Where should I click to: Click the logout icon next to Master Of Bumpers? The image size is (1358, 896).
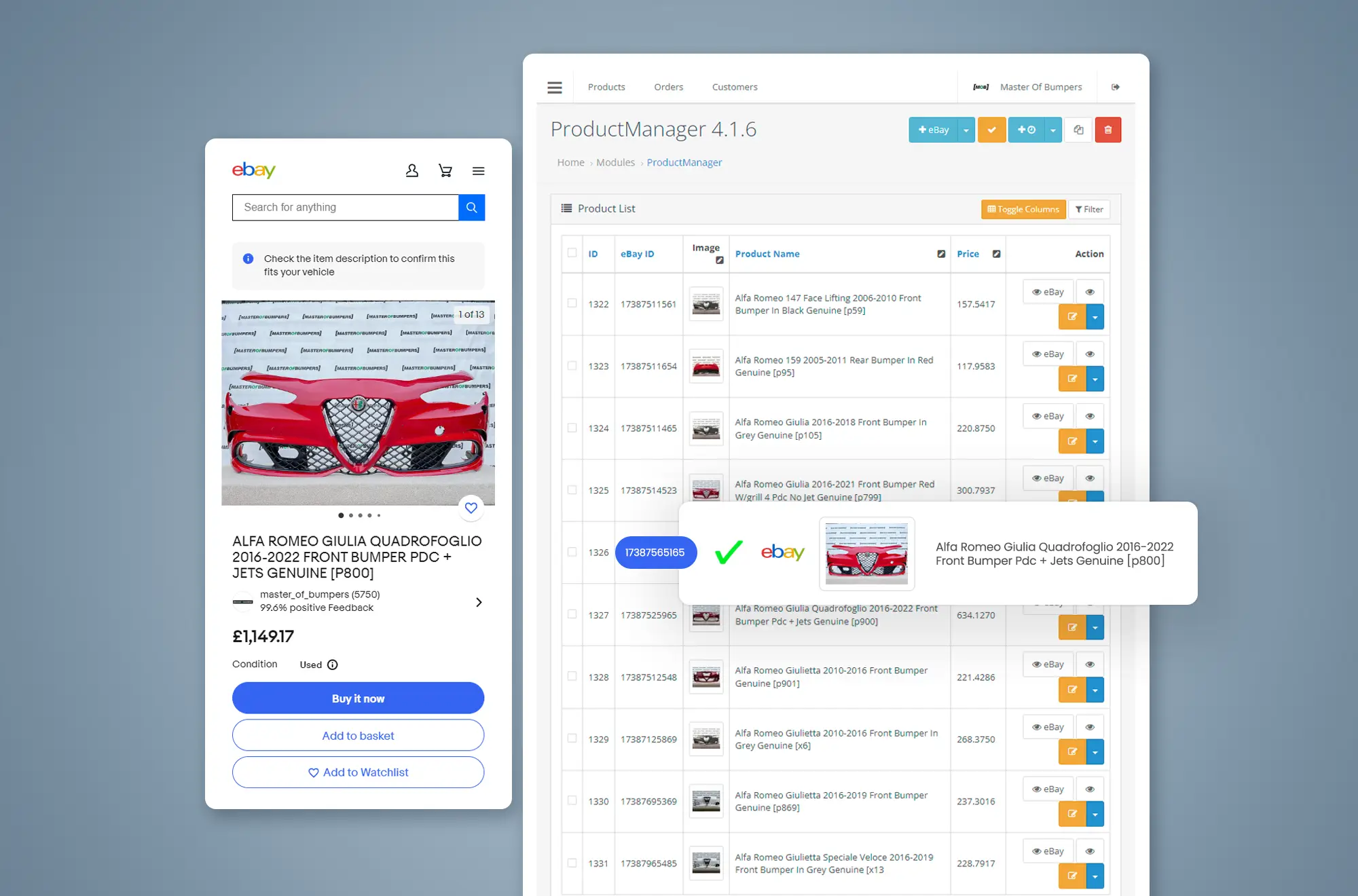[x=1116, y=87]
